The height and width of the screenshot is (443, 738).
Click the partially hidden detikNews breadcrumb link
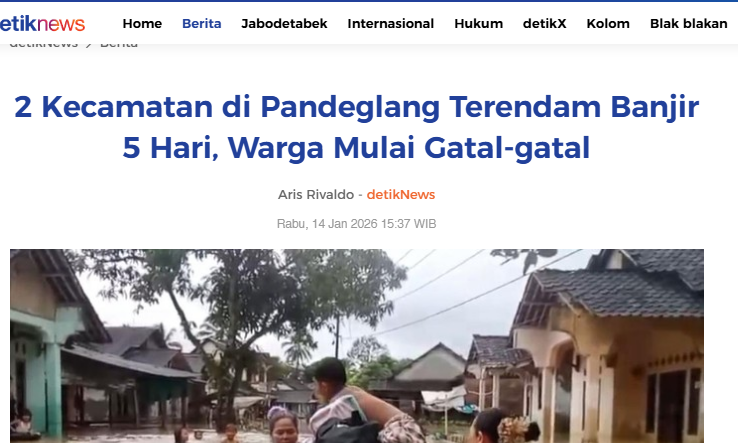(x=43, y=46)
